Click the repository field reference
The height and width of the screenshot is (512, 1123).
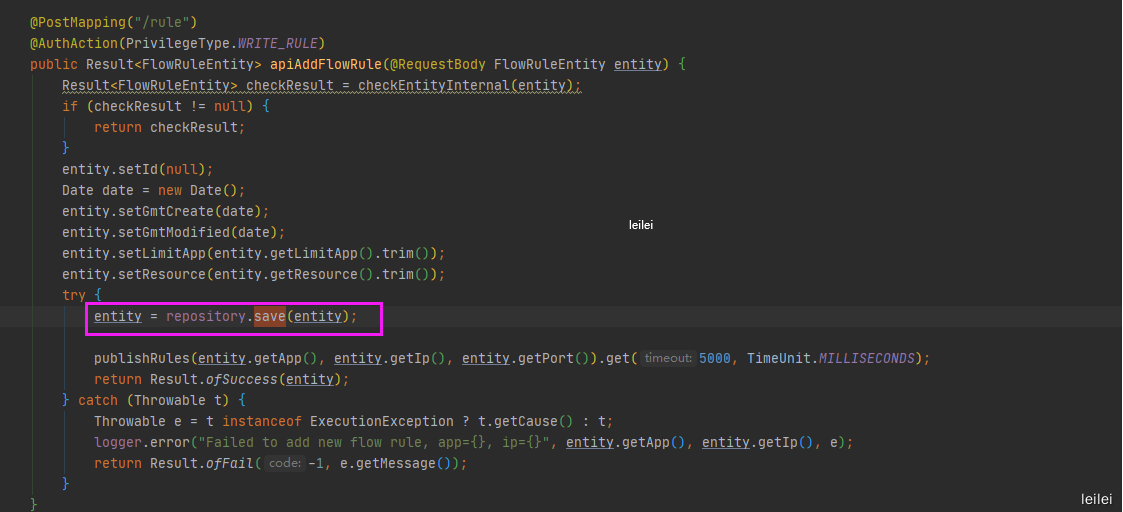click(206, 316)
